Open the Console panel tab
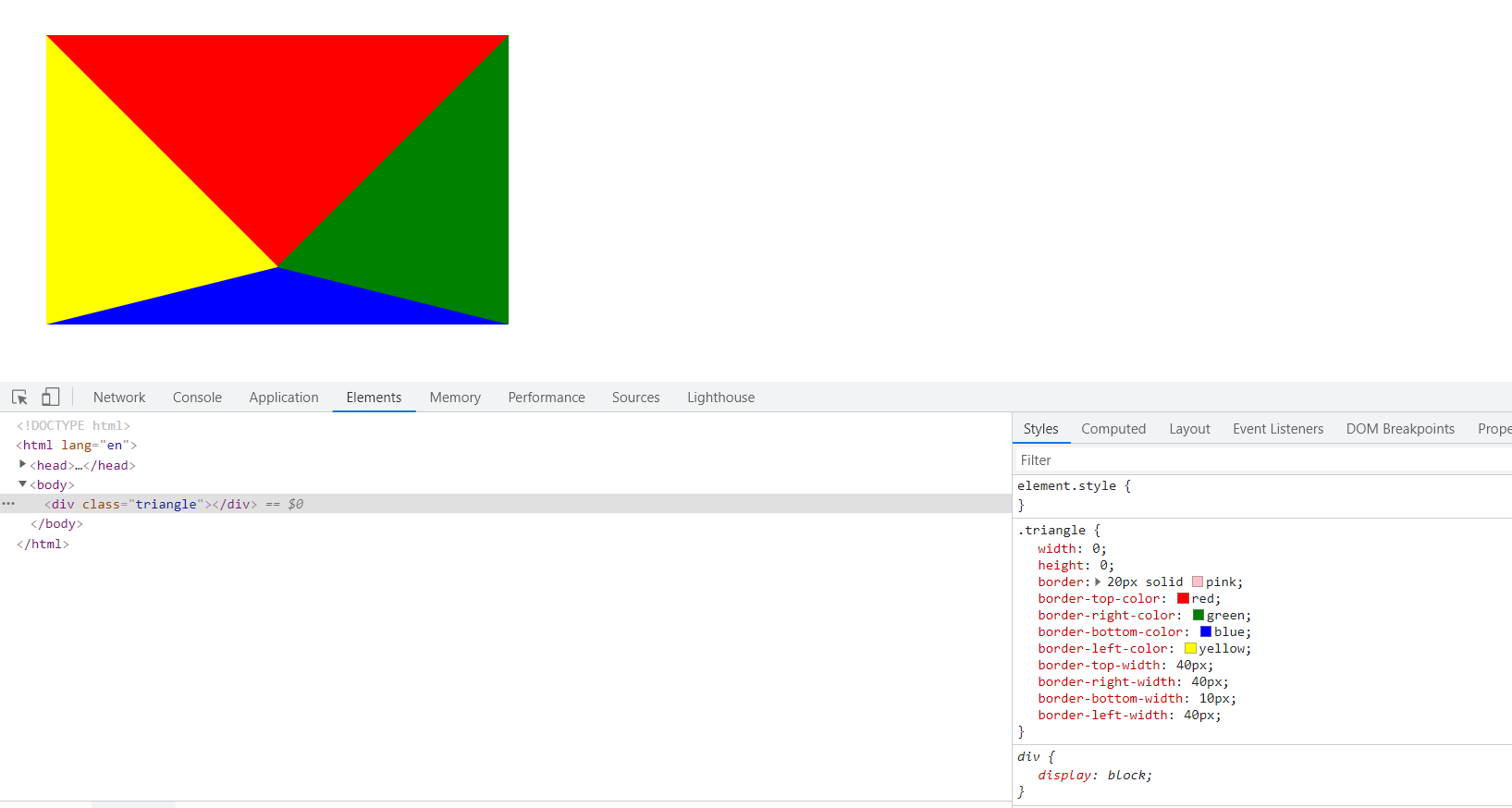Image resolution: width=1512 pixels, height=808 pixels. point(197,398)
